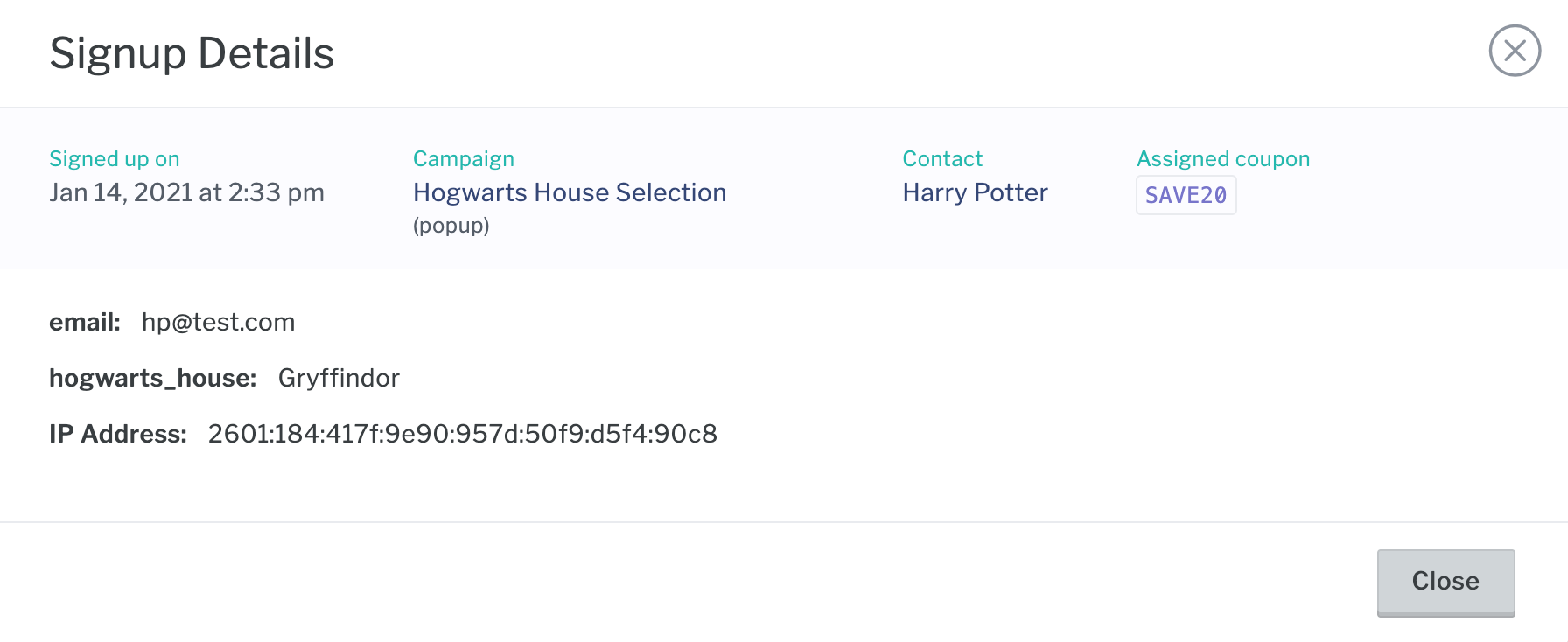Dismiss dialog with the circled X icon

[1515, 51]
